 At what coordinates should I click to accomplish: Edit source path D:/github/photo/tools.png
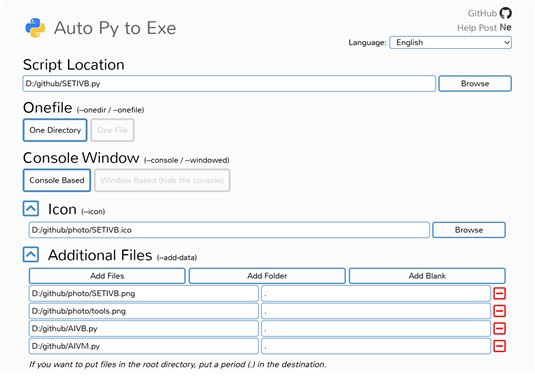pos(144,311)
